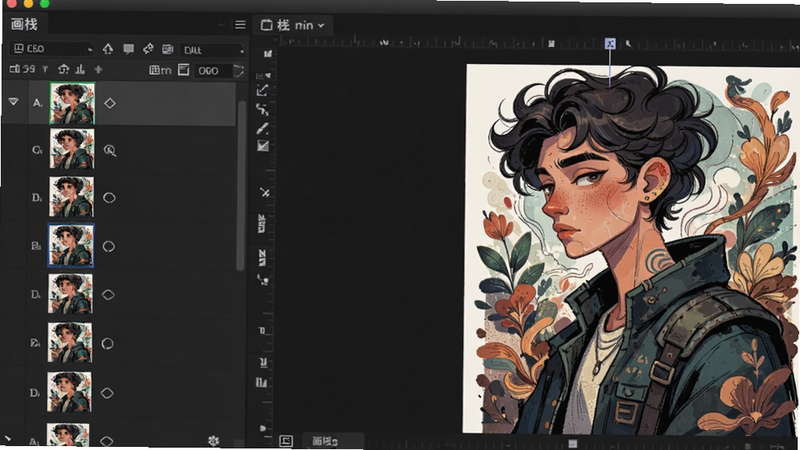Toggle the diamond marker on bottom row A
This screenshot has width=800, height=450.
point(106,441)
